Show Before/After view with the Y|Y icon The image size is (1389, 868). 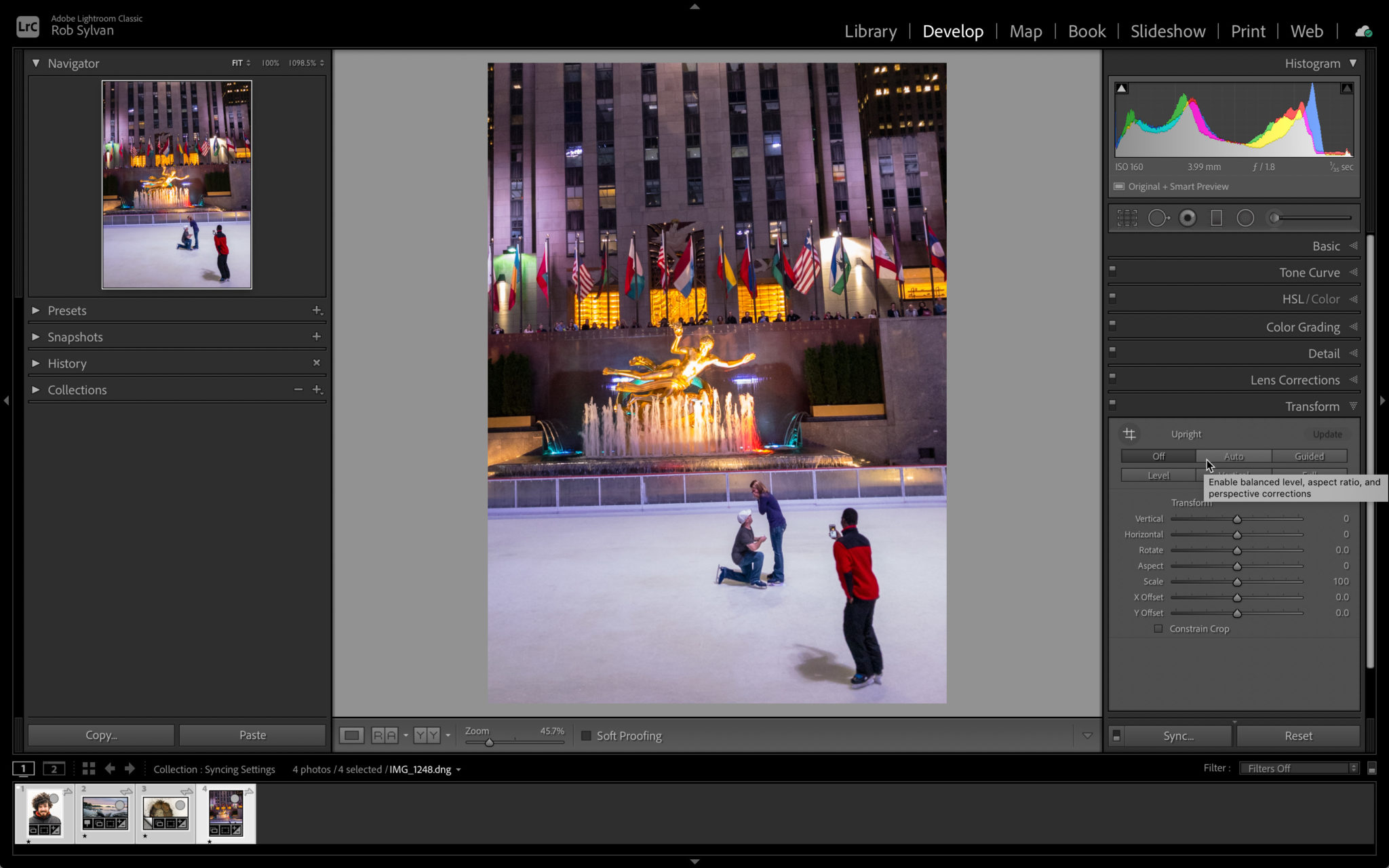pyautogui.click(x=427, y=736)
